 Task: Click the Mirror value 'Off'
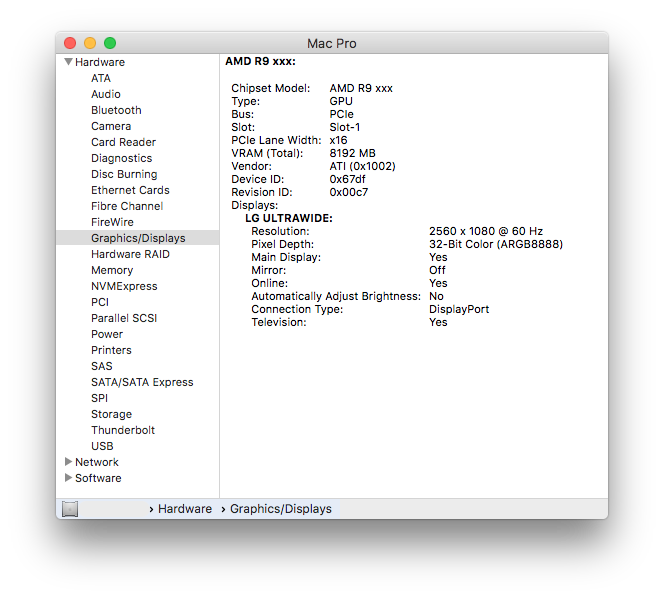tap(437, 271)
